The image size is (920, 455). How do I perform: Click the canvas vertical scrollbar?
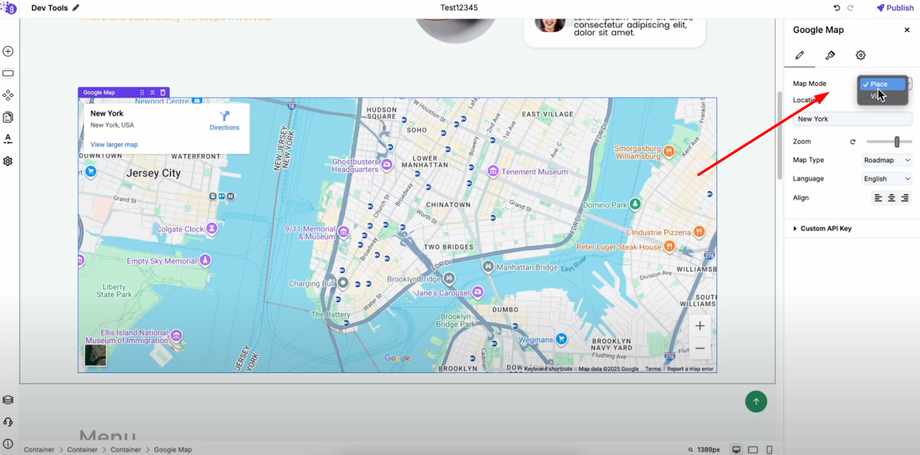[x=779, y=135]
